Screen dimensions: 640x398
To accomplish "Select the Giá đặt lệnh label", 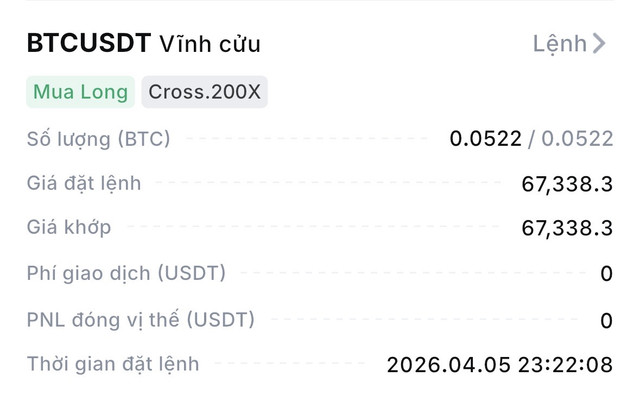I will coord(84,183).
